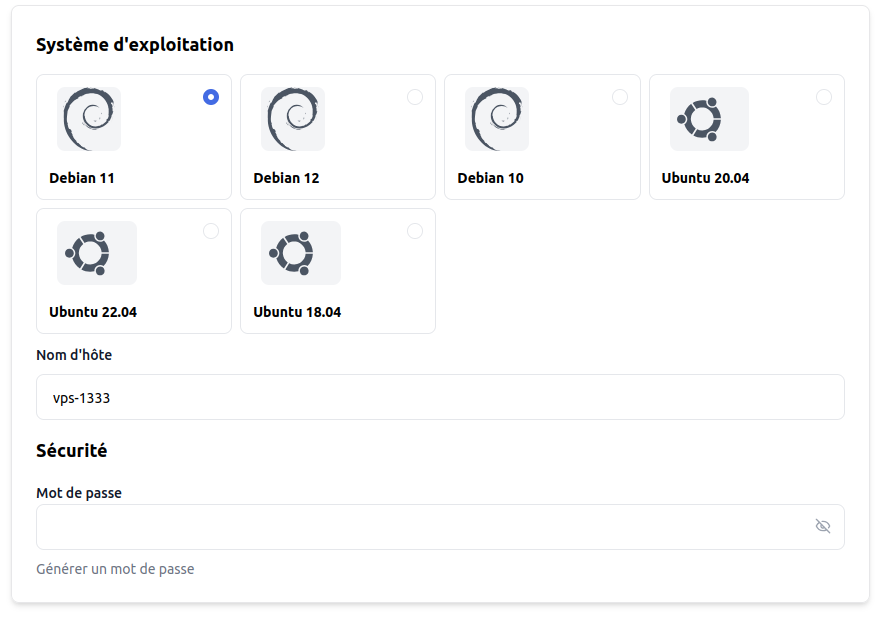Click the Ubuntu 18.04 circle logo
The image size is (878, 633).
[301, 253]
